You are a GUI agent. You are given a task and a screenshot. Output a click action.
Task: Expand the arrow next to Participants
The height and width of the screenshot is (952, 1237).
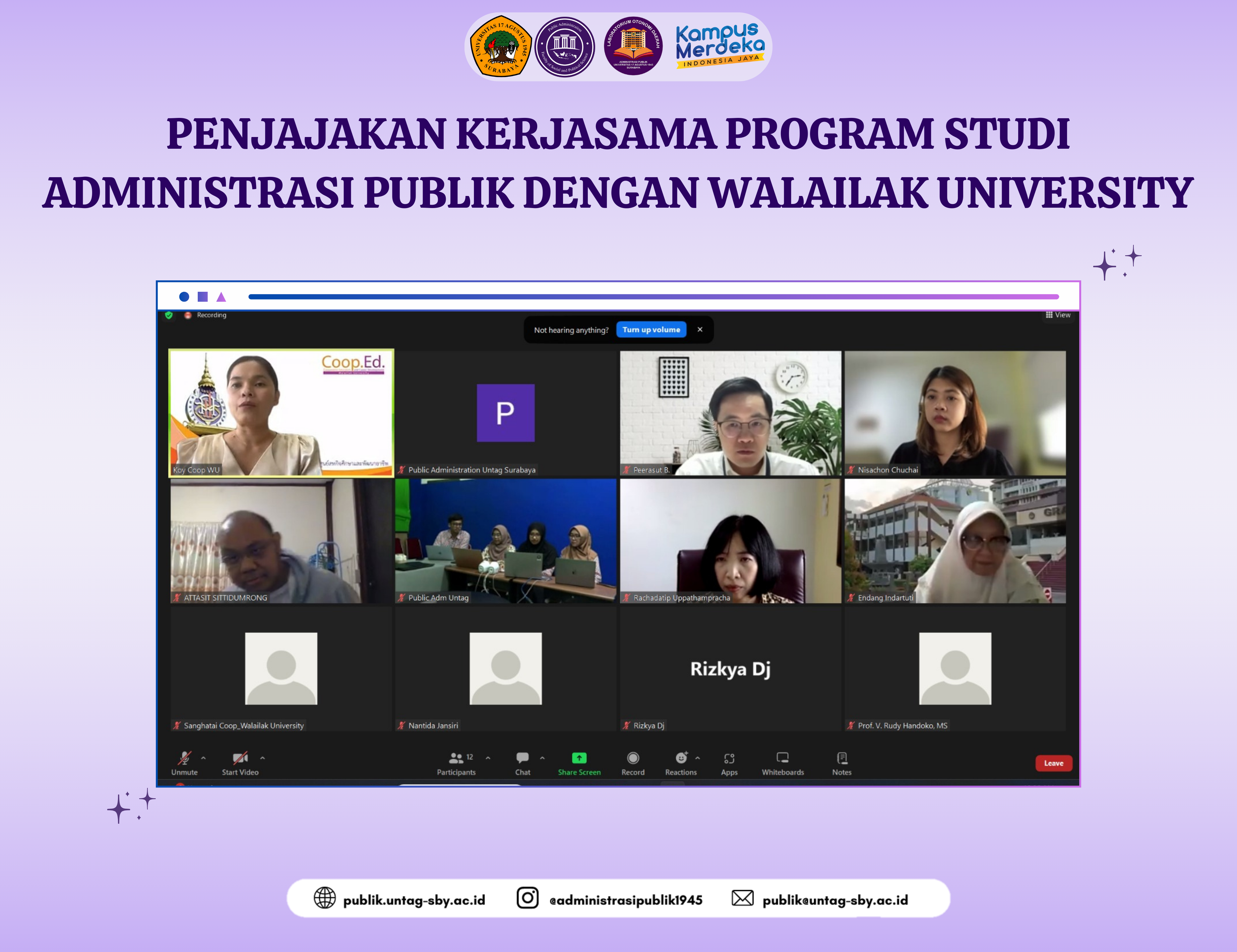tap(488, 757)
